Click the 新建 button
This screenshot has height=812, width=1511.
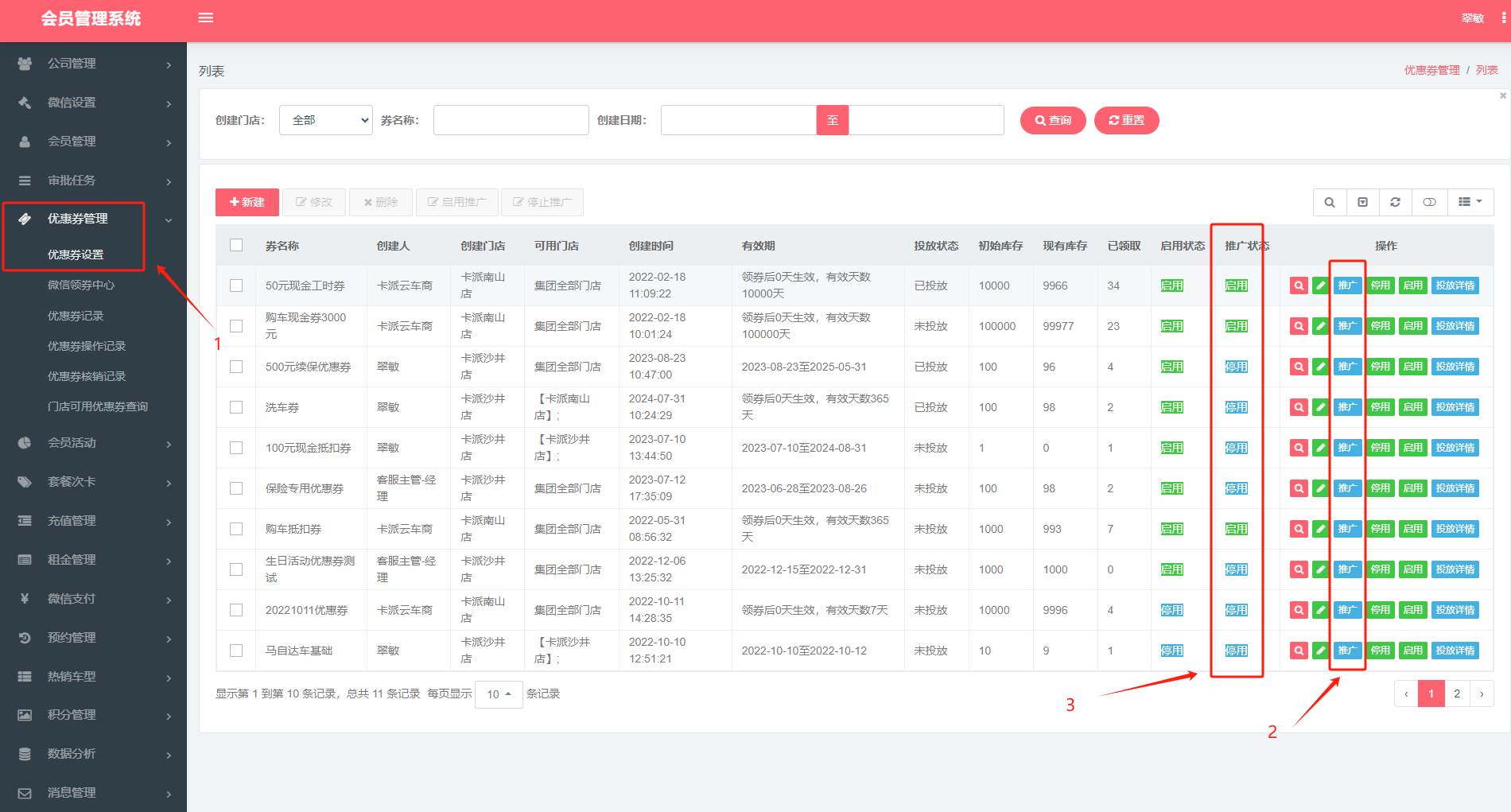tap(247, 202)
